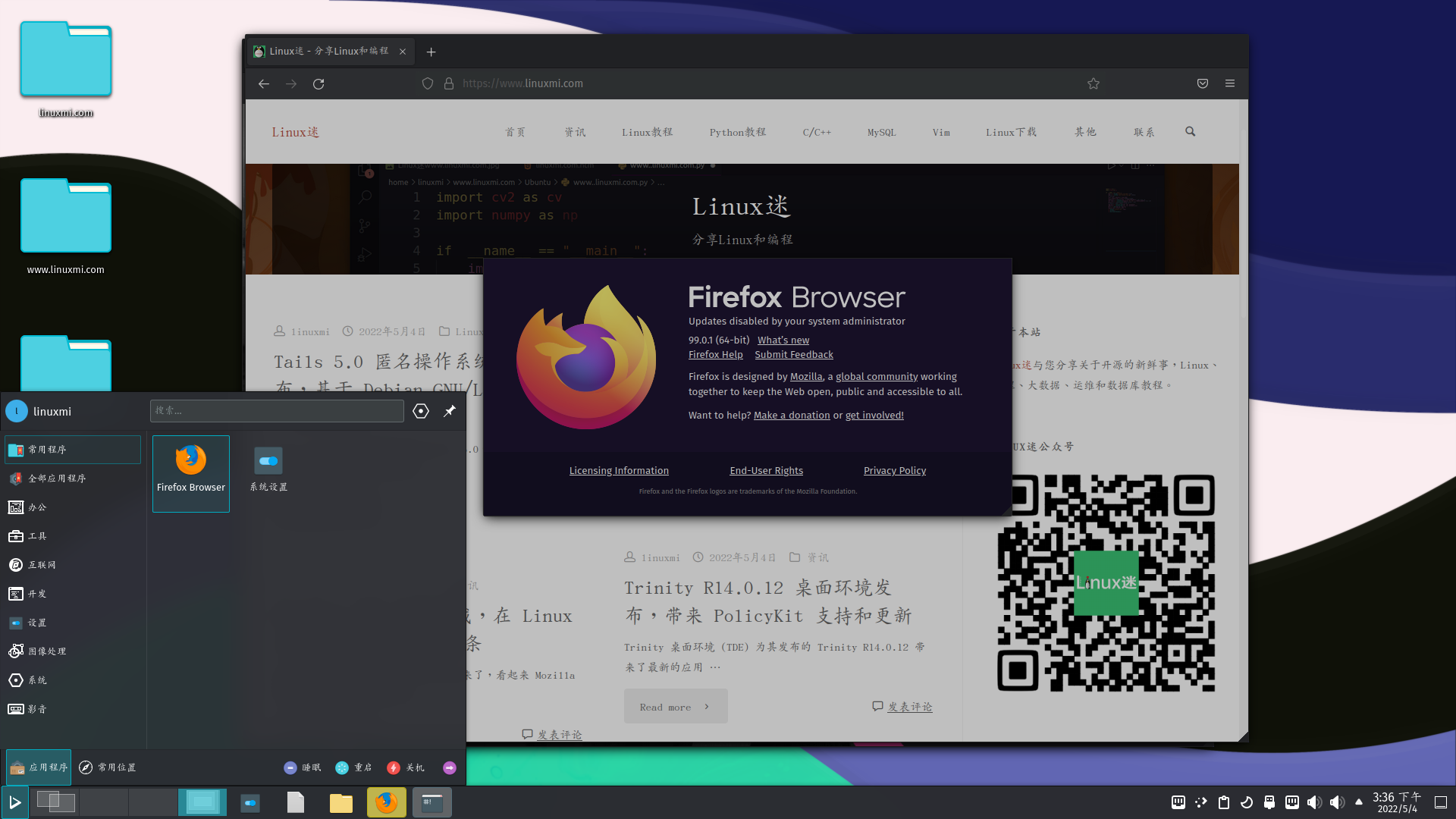
Task: Open a new Firefox tab
Action: pos(431,52)
